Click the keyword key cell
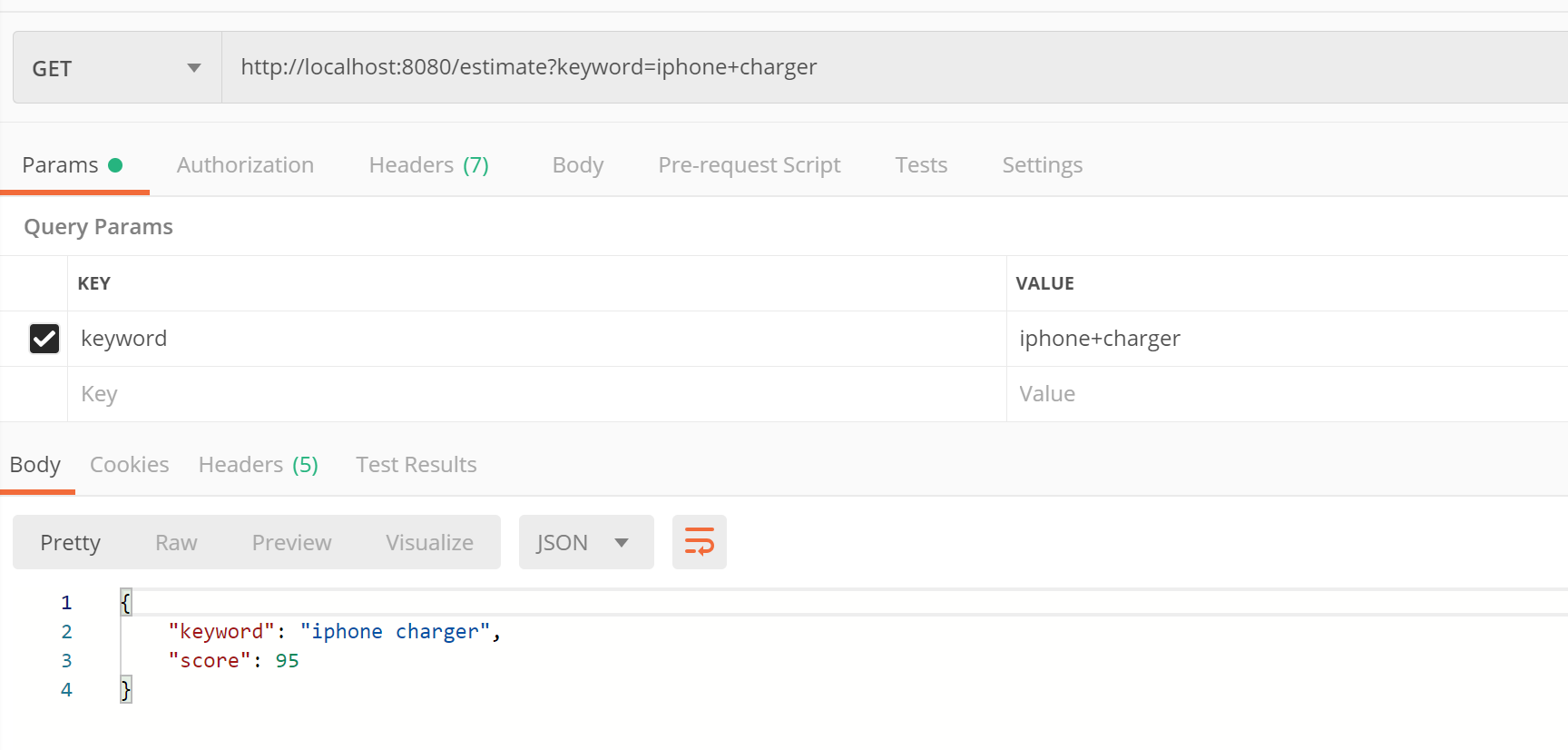This screenshot has width=1568, height=750. pyautogui.click(x=537, y=339)
